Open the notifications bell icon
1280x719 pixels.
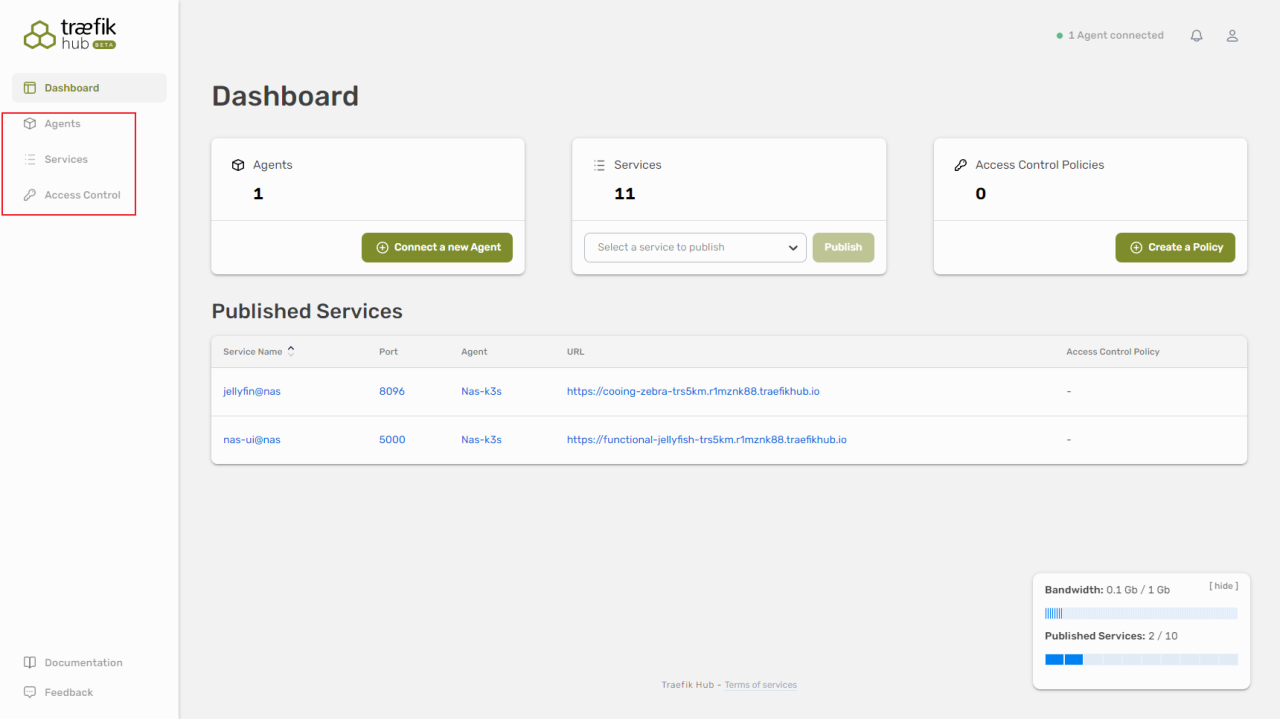pos(1196,36)
